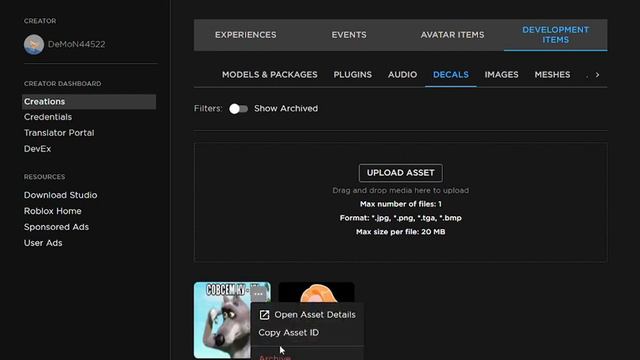640x360 pixels.
Task: Click the DeMoN44522 username
Action: pos(76,44)
